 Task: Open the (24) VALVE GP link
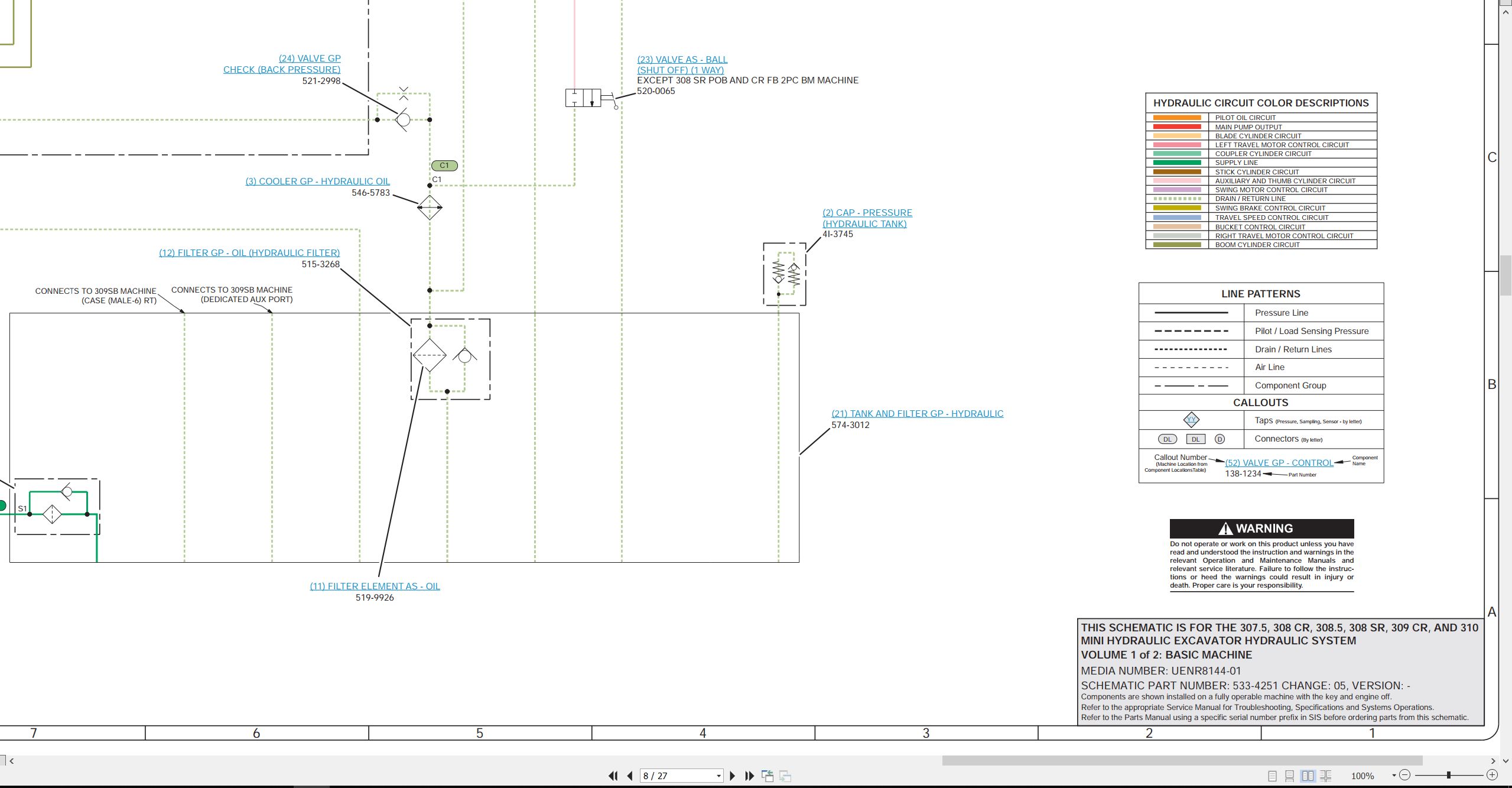pos(310,59)
